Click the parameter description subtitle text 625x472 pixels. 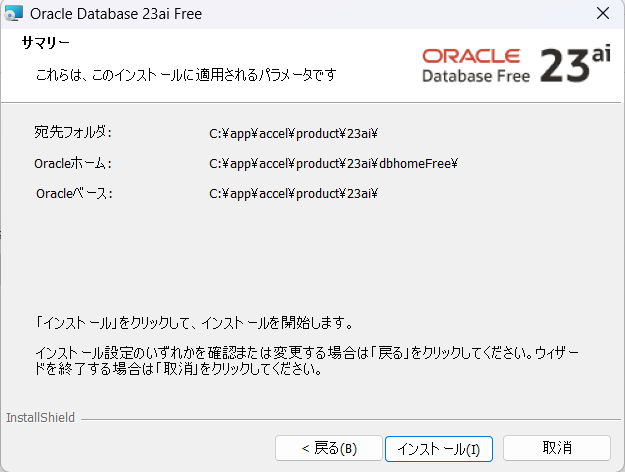[x=185, y=74]
